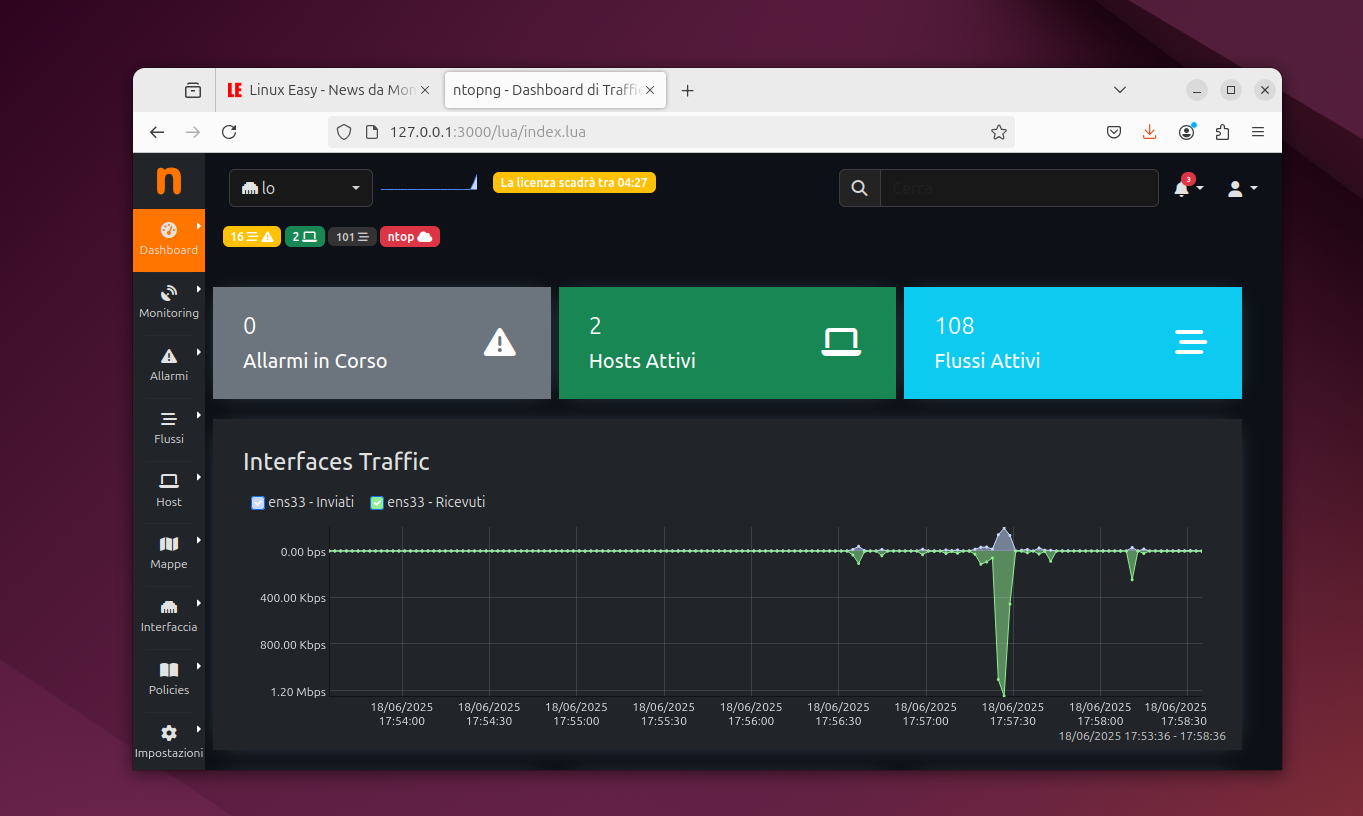This screenshot has width=1363, height=816.
Task: Click the red ntop cloud badge
Action: pyautogui.click(x=410, y=237)
